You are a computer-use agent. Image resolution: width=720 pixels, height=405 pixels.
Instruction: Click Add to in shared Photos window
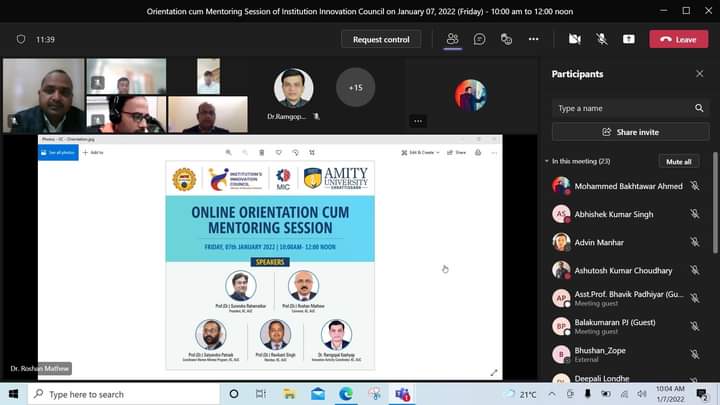click(93, 152)
